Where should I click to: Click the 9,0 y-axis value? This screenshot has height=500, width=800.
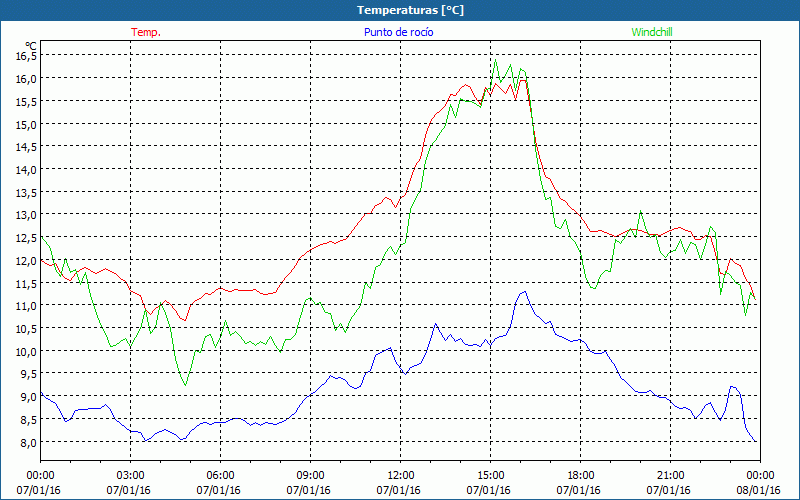pos(29,397)
